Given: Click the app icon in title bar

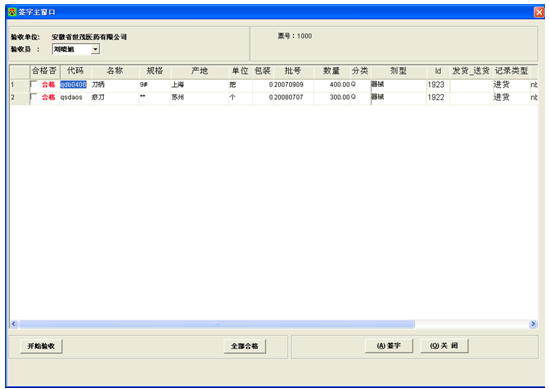Looking at the screenshot, I should pos(12,12).
